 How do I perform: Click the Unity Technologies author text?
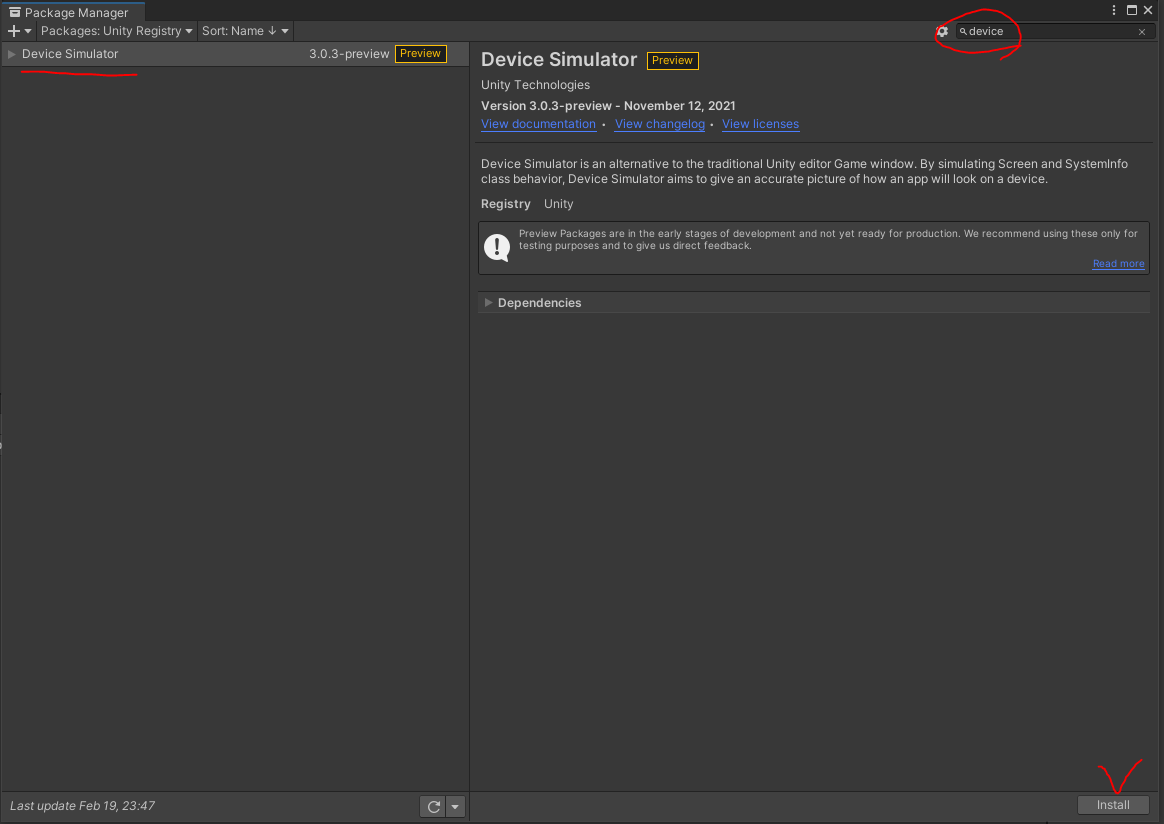click(x=535, y=85)
